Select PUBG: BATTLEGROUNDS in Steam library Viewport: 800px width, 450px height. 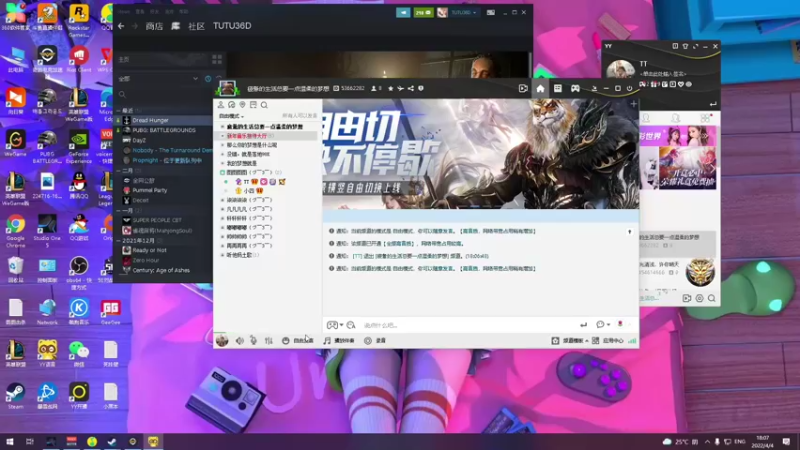click(164, 130)
